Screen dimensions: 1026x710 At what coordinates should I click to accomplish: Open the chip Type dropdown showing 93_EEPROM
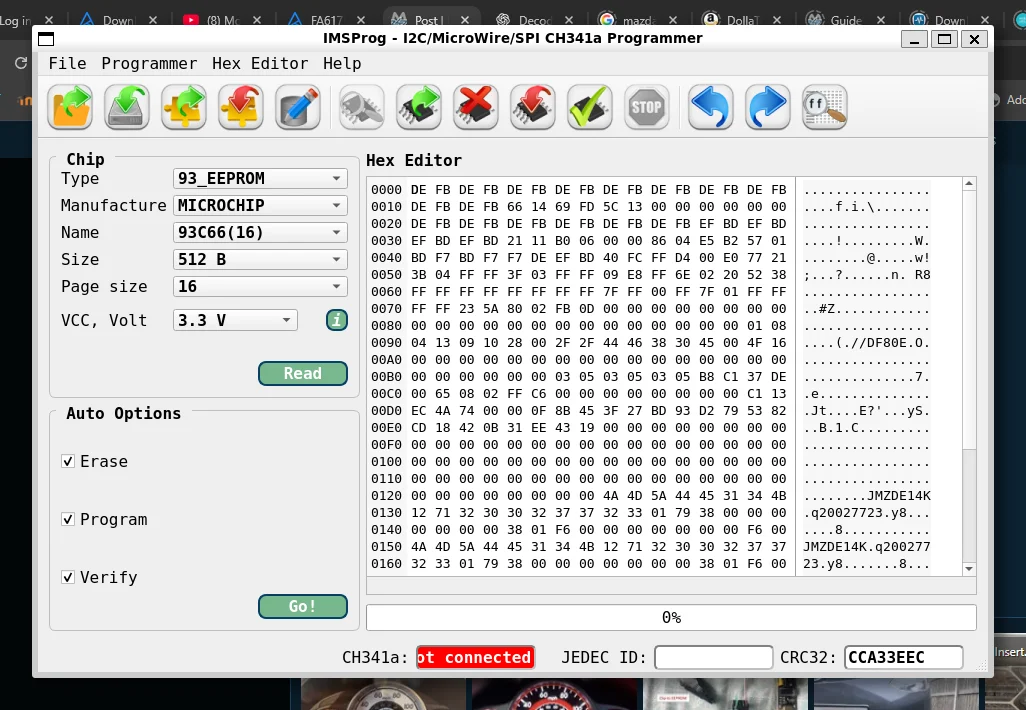pos(260,179)
